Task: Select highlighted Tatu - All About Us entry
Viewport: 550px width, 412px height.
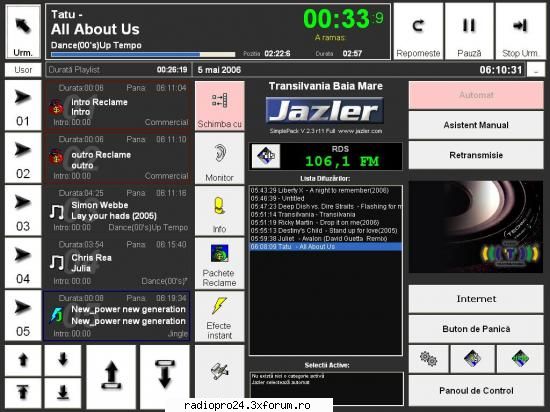Action: [x=326, y=247]
